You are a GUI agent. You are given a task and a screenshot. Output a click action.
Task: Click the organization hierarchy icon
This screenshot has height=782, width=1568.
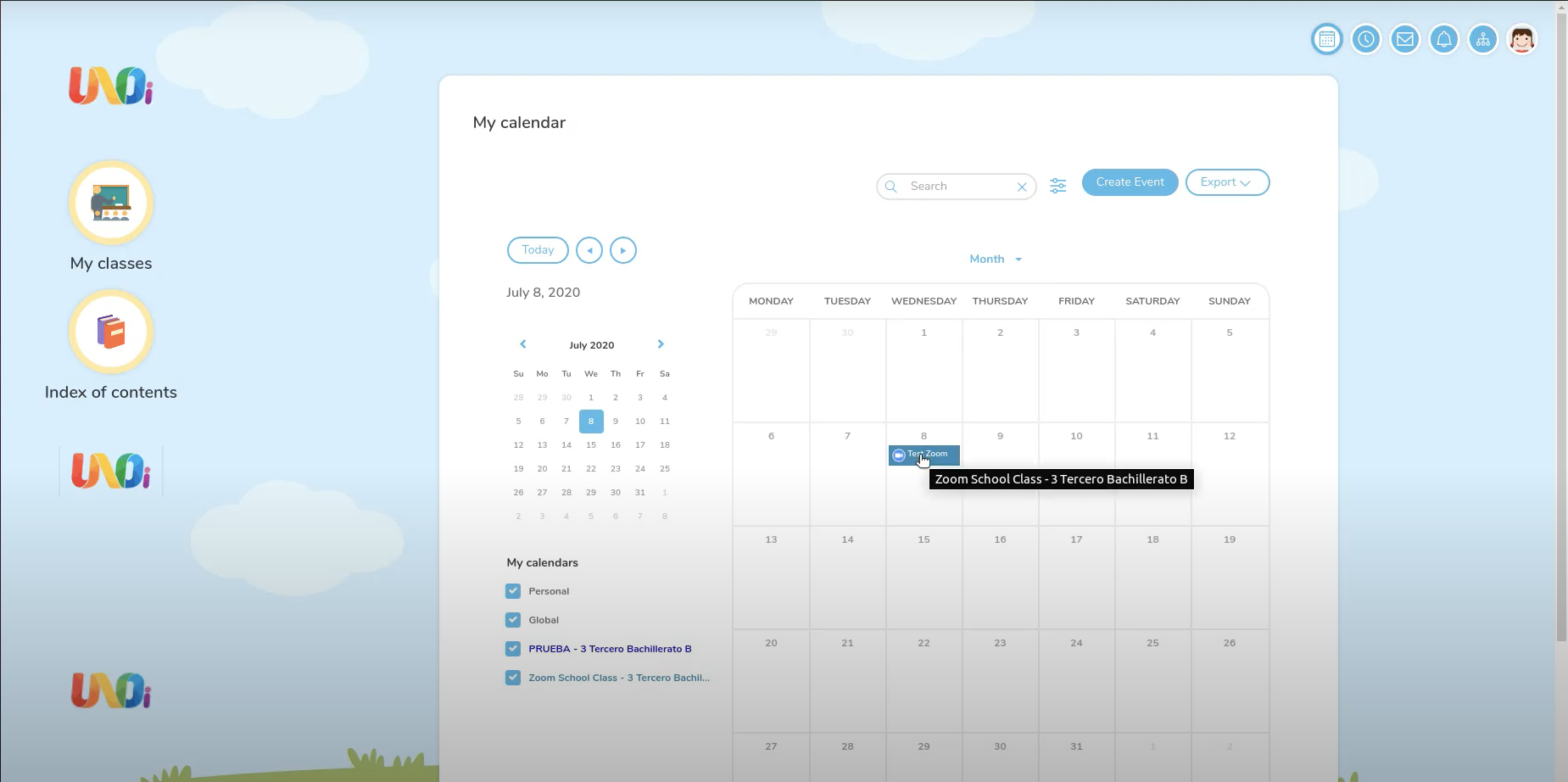click(1482, 39)
